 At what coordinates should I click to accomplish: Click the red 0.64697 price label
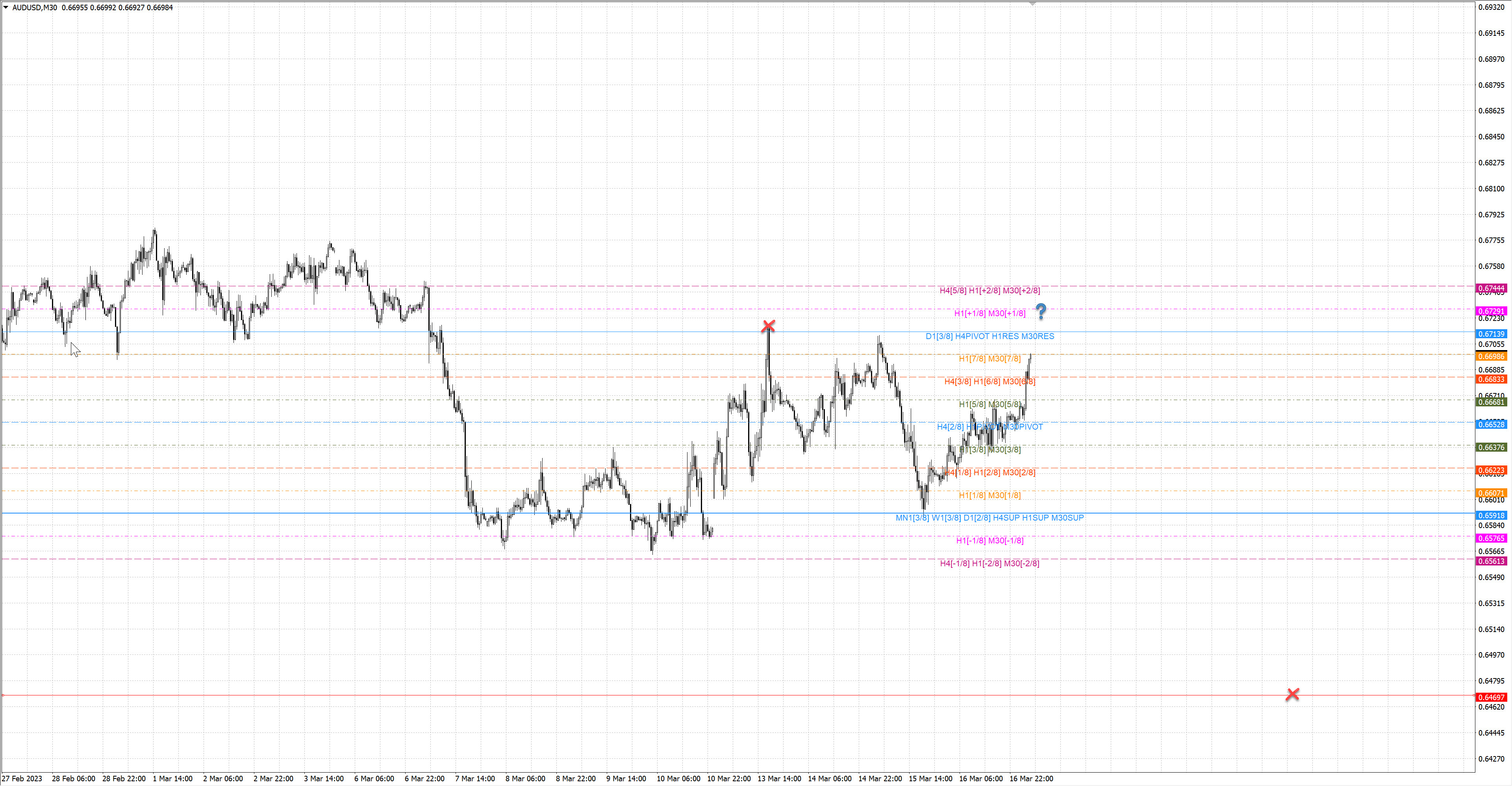tap(1491, 697)
